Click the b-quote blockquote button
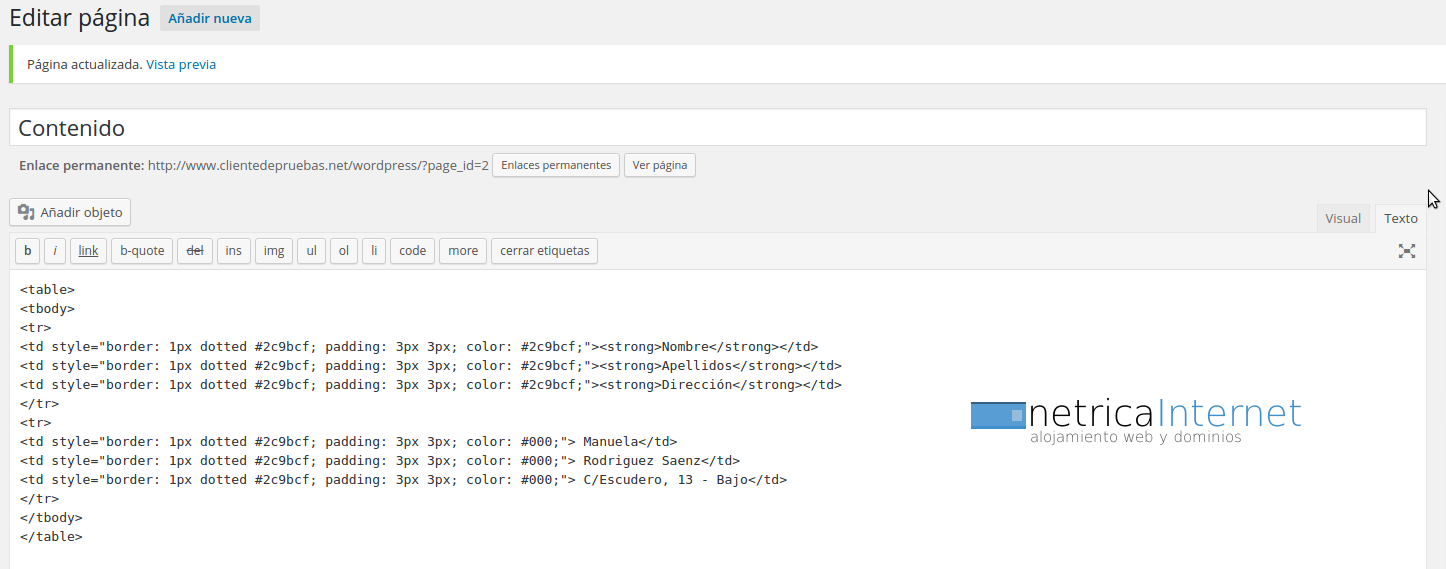 (x=142, y=251)
